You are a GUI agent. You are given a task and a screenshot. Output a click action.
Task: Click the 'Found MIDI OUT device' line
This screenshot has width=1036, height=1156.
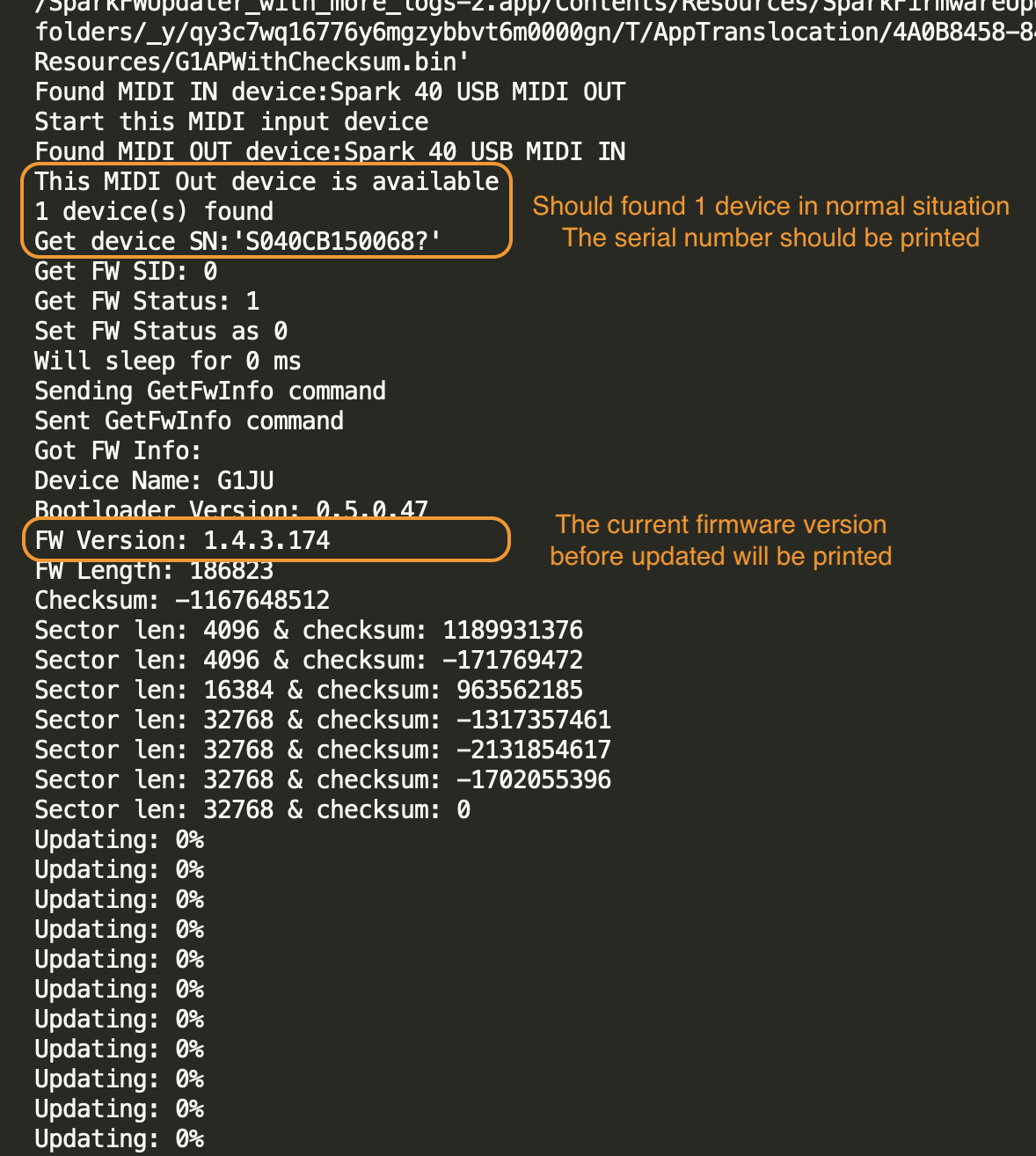331,151
